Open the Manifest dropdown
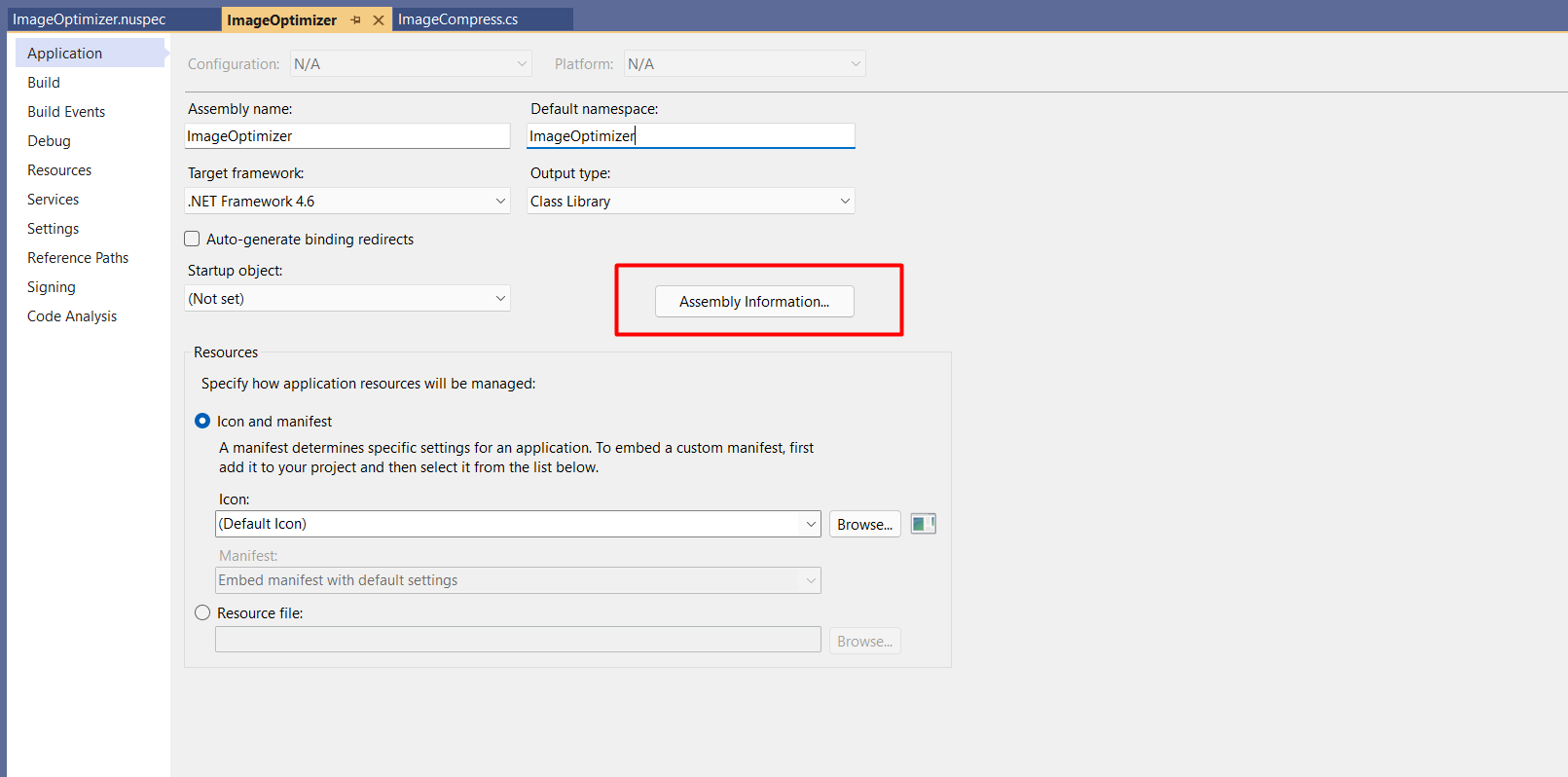1568x777 pixels. tap(518, 580)
